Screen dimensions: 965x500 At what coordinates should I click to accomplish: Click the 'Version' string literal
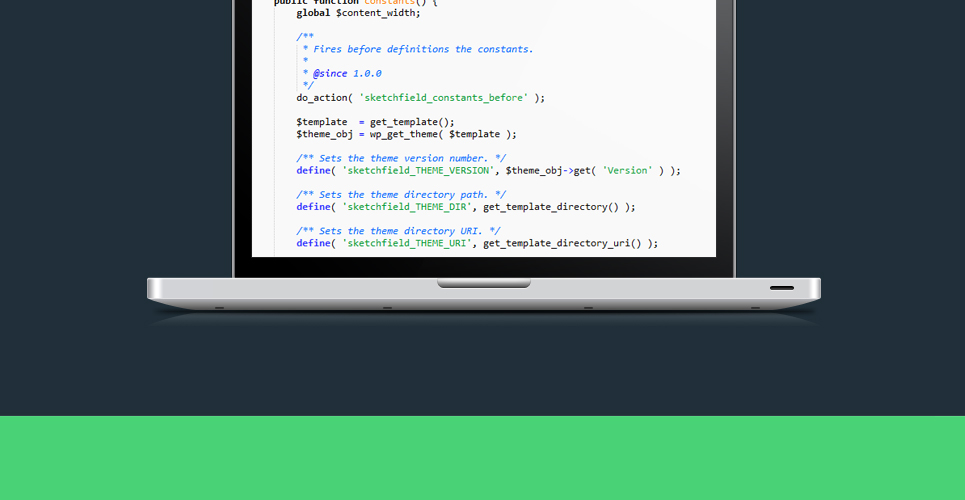(627, 171)
